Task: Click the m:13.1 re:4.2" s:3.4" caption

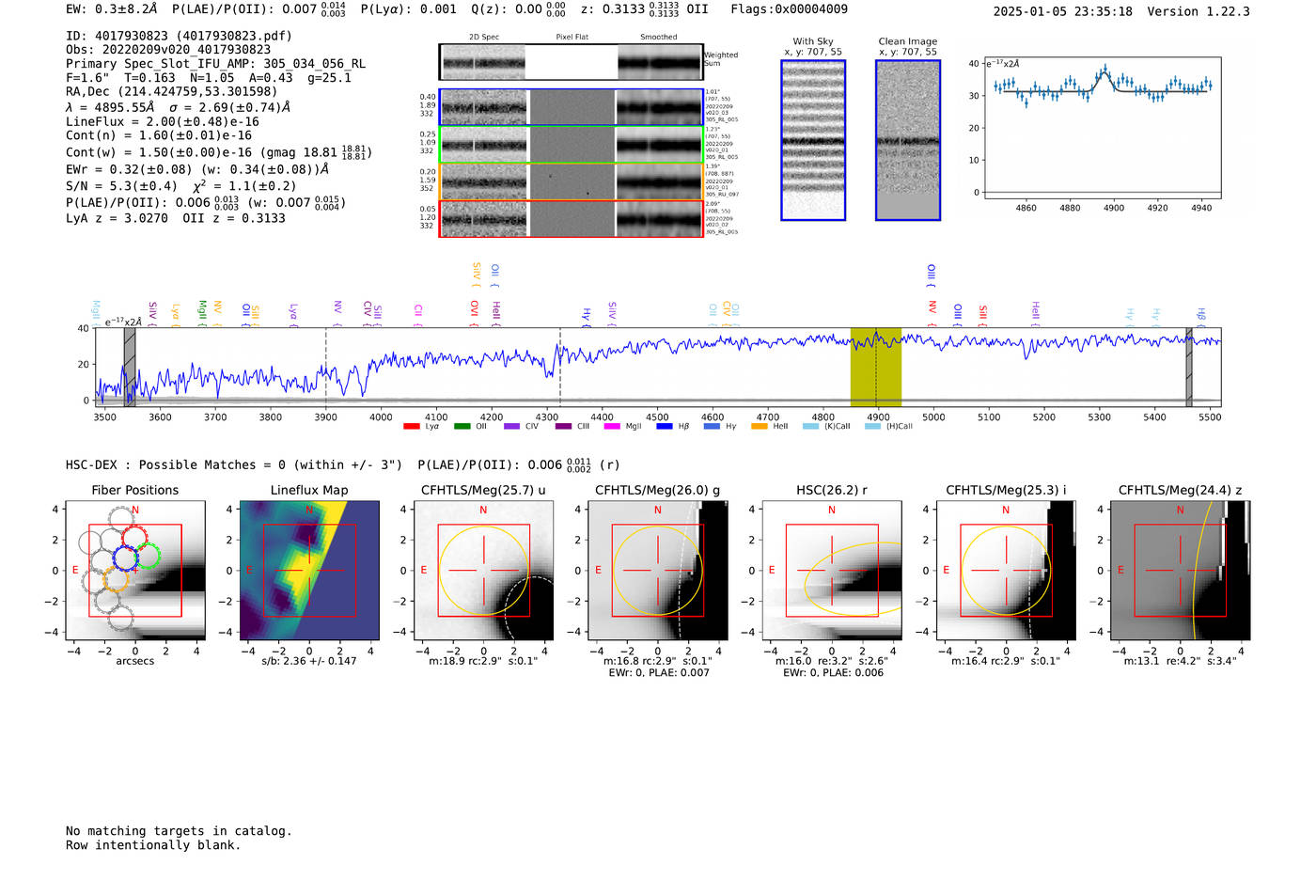Action: pyautogui.click(x=1181, y=661)
